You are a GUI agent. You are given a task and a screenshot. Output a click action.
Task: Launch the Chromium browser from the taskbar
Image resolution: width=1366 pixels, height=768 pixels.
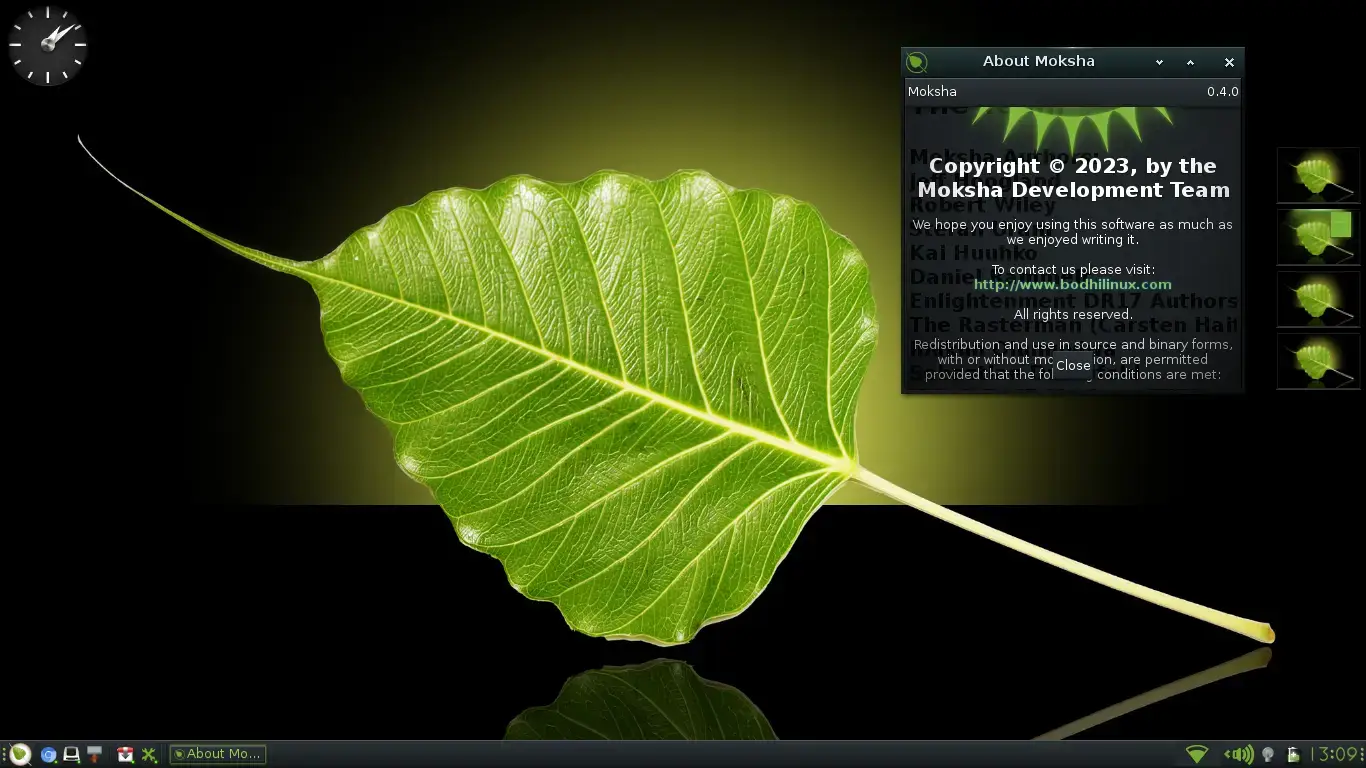47,754
